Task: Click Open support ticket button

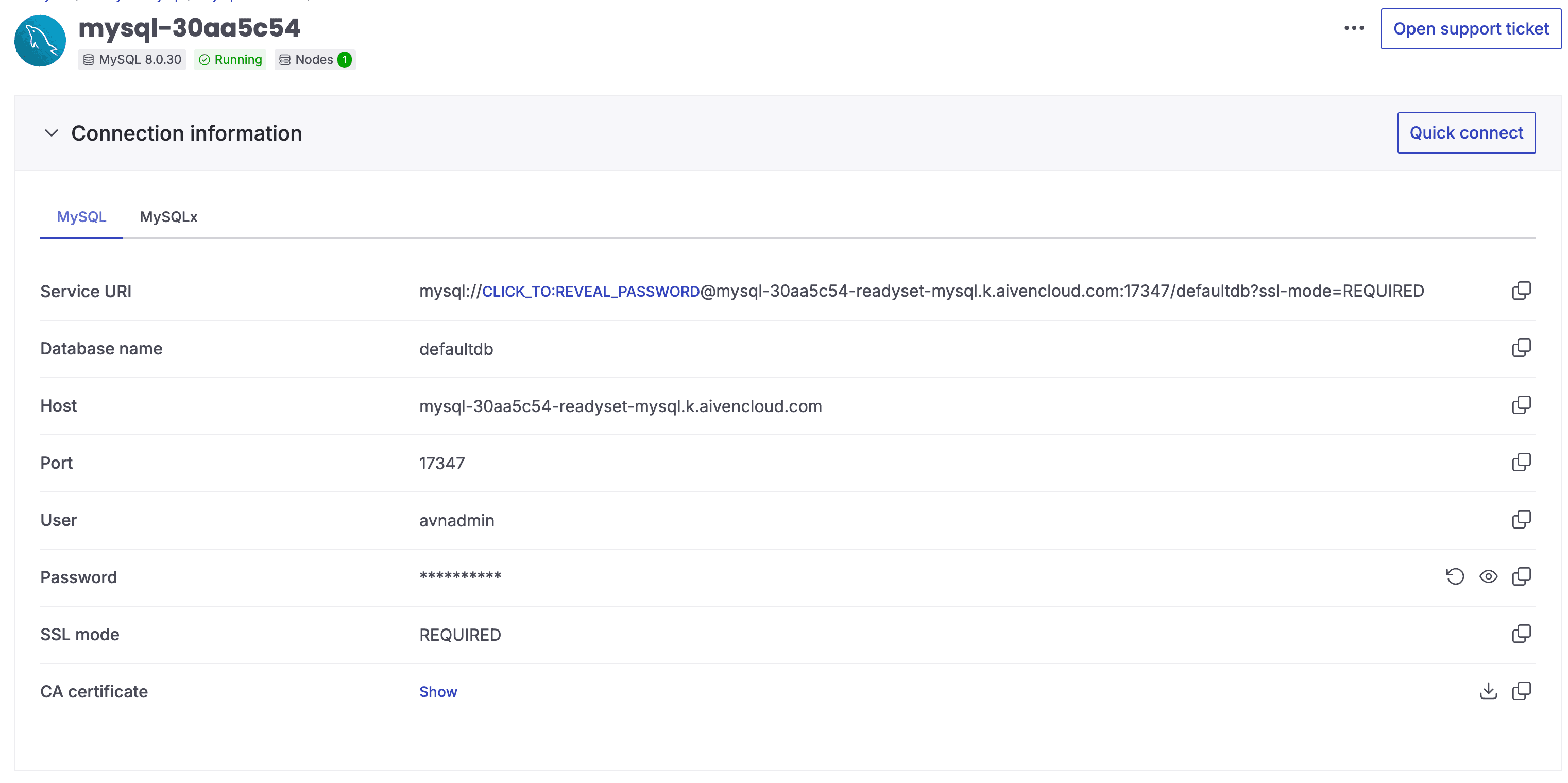Action: (1471, 29)
